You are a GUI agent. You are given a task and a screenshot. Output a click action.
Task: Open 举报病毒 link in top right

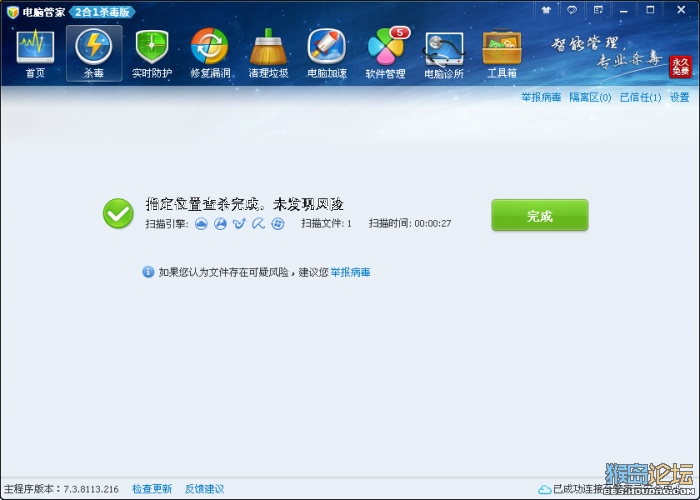tap(541, 97)
